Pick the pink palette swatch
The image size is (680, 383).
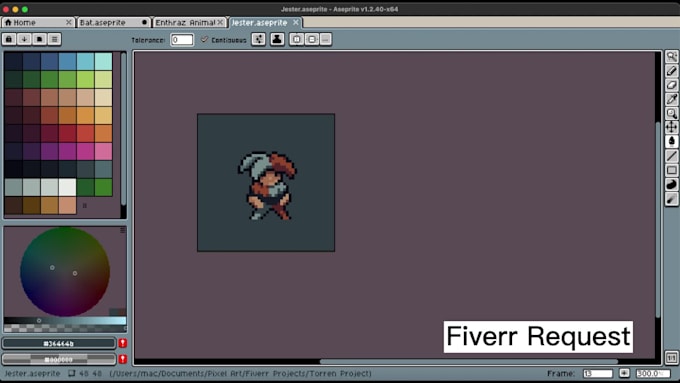tap(103, 151)
